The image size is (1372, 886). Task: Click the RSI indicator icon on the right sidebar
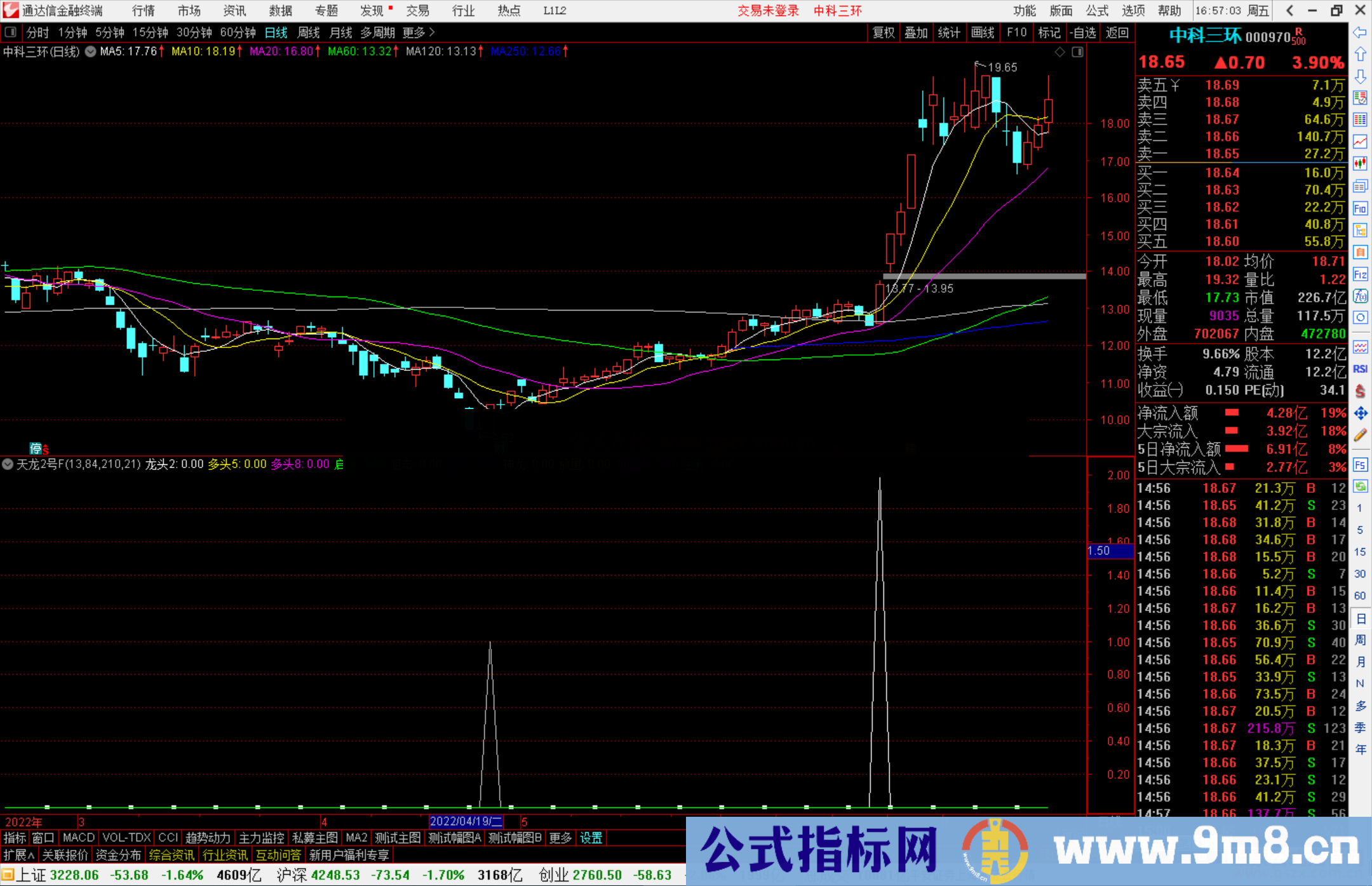pyautogui.click(x=1360, y=369)
